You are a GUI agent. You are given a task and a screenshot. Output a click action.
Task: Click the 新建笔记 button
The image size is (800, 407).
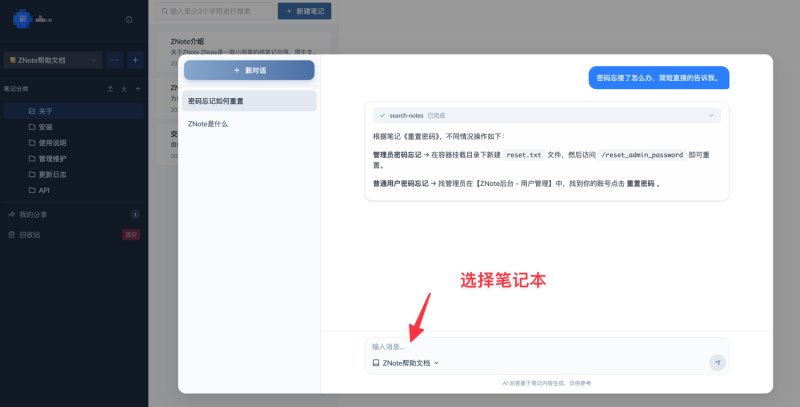click(x=305, y=11)
